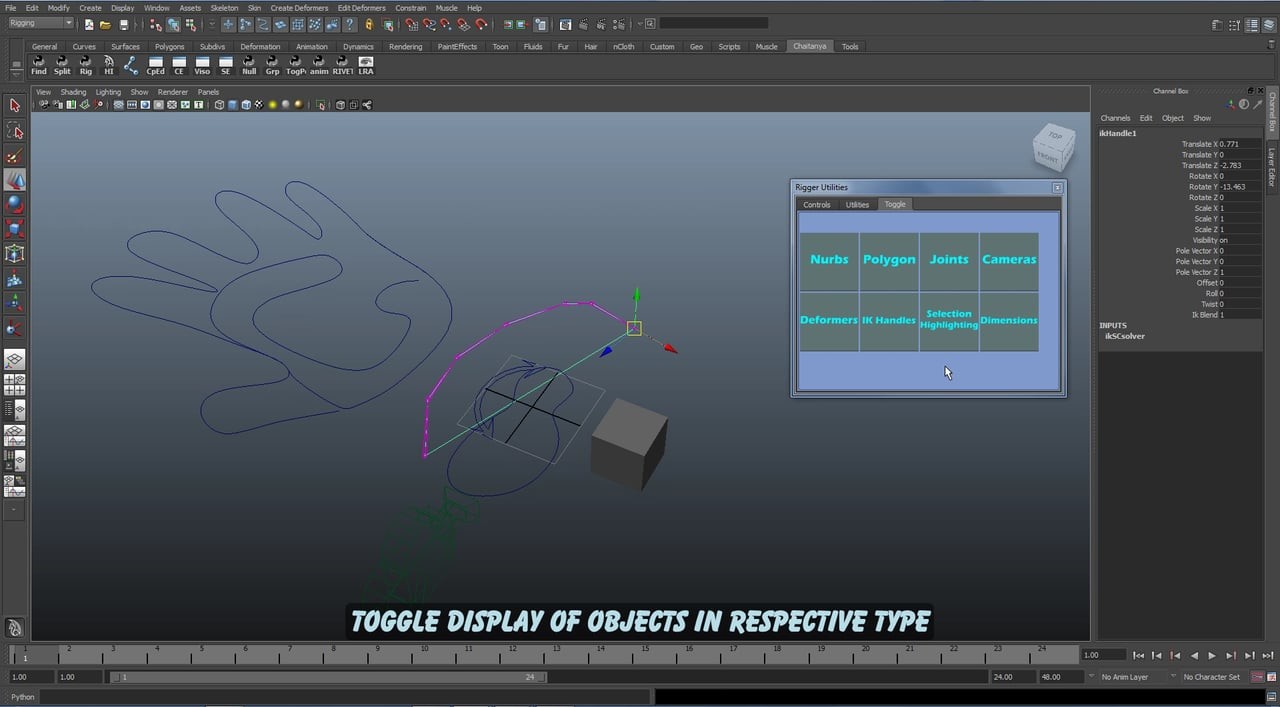
Task: Click the Deformers toggle button
Action: pyautogui.click(x=829, y=320)
